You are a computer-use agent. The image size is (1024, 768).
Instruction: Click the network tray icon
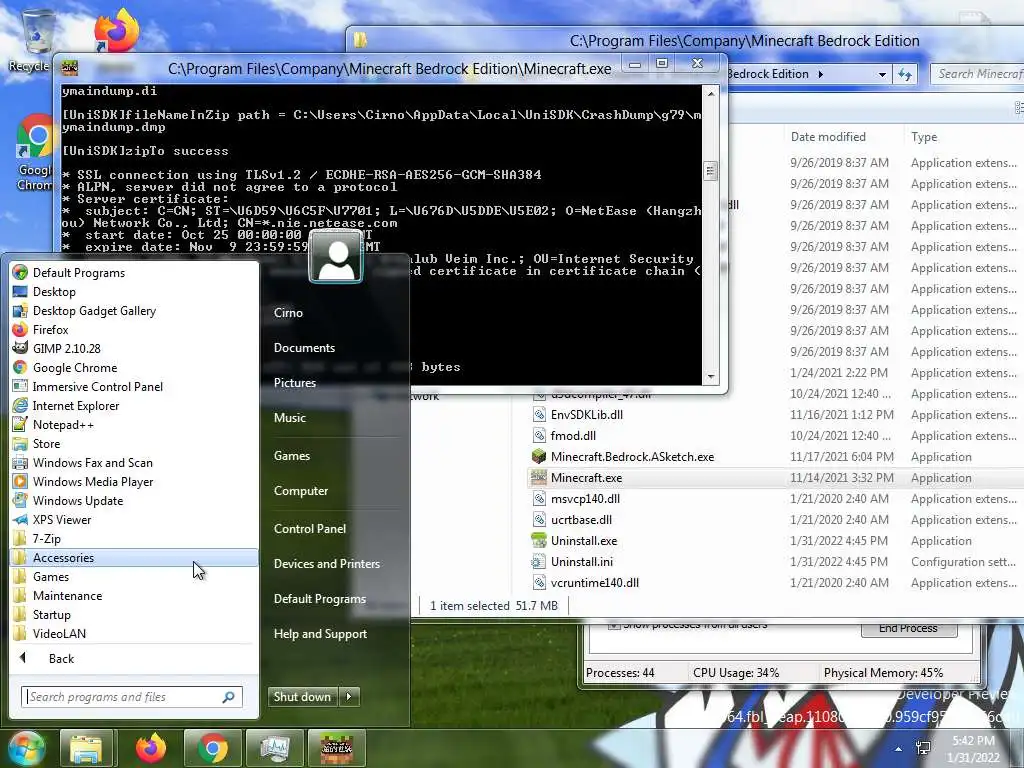click(x=923, y=748)
